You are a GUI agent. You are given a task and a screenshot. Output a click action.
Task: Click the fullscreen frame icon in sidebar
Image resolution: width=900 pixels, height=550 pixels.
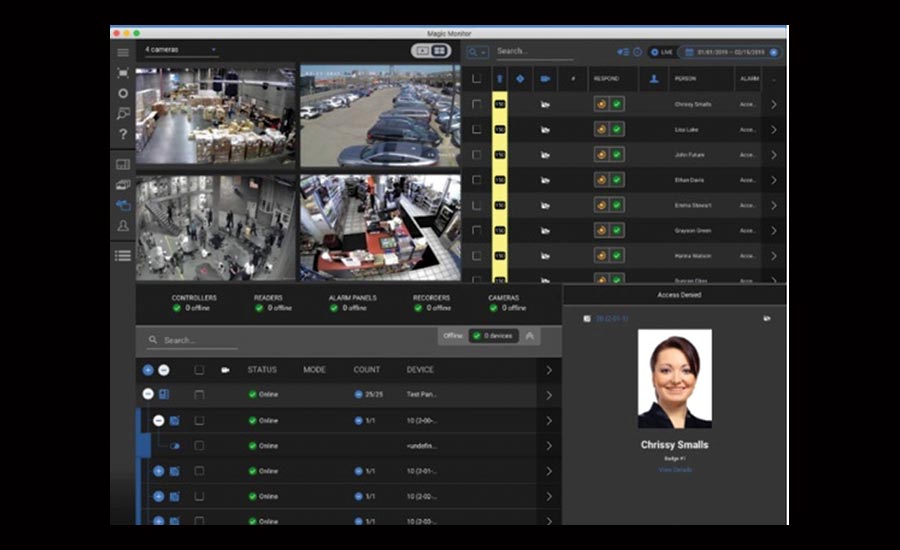(123, 73)
